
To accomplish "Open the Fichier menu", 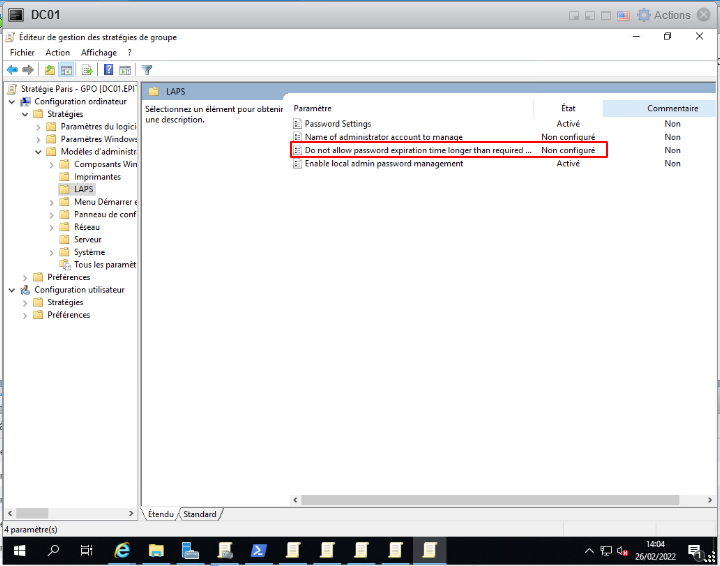I will coord(22,52).
